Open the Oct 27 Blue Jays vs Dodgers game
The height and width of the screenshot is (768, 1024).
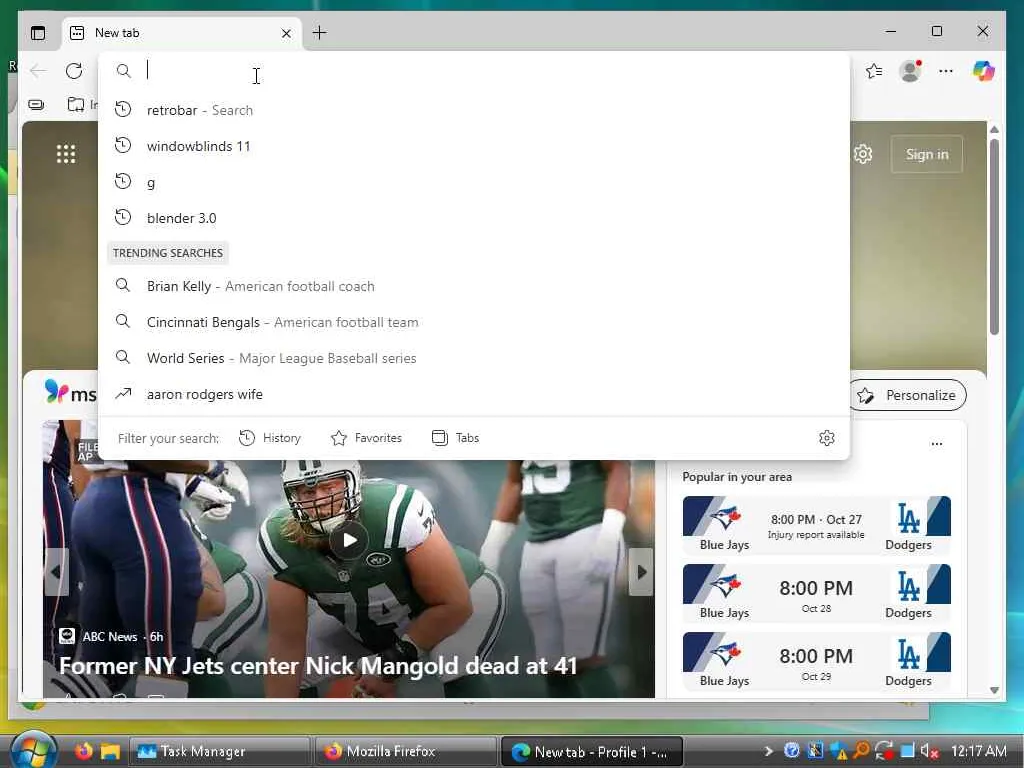tap(816, 525)
